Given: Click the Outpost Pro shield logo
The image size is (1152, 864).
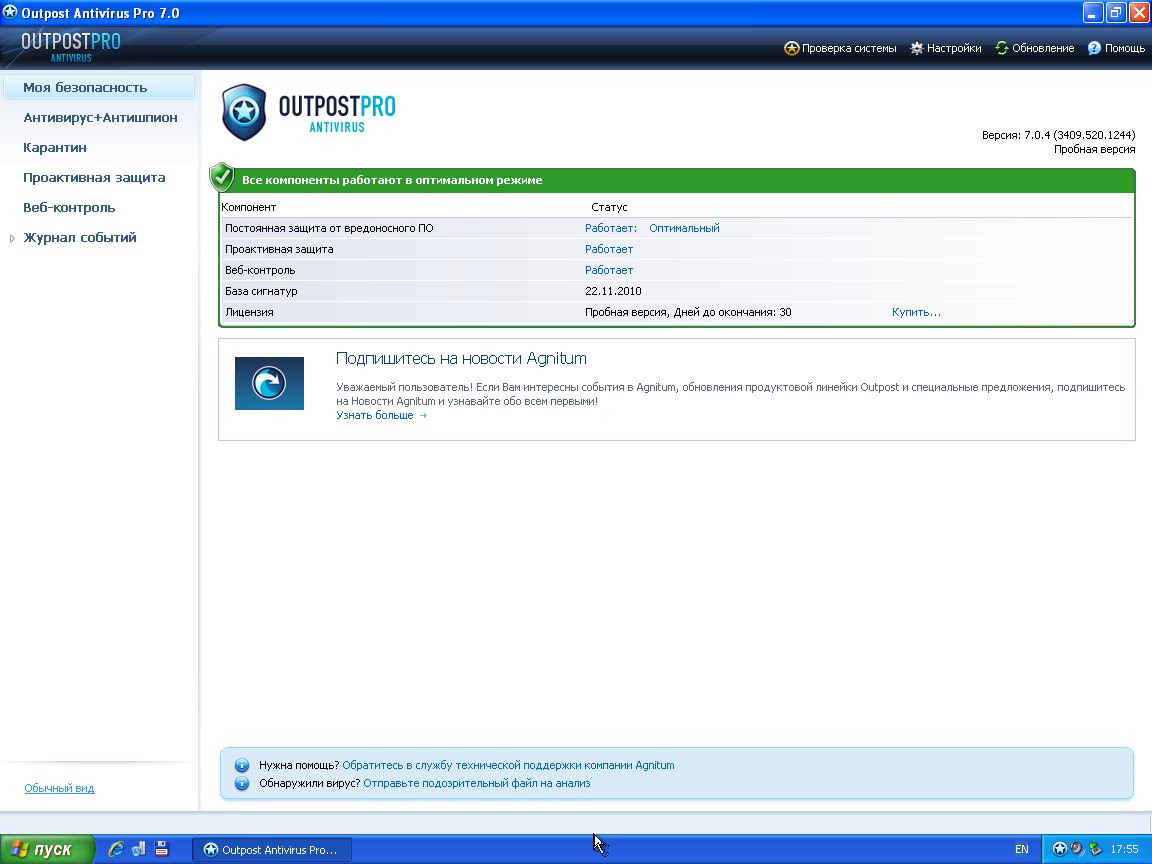Looking at the screenshot, I should tap(244, 112).
